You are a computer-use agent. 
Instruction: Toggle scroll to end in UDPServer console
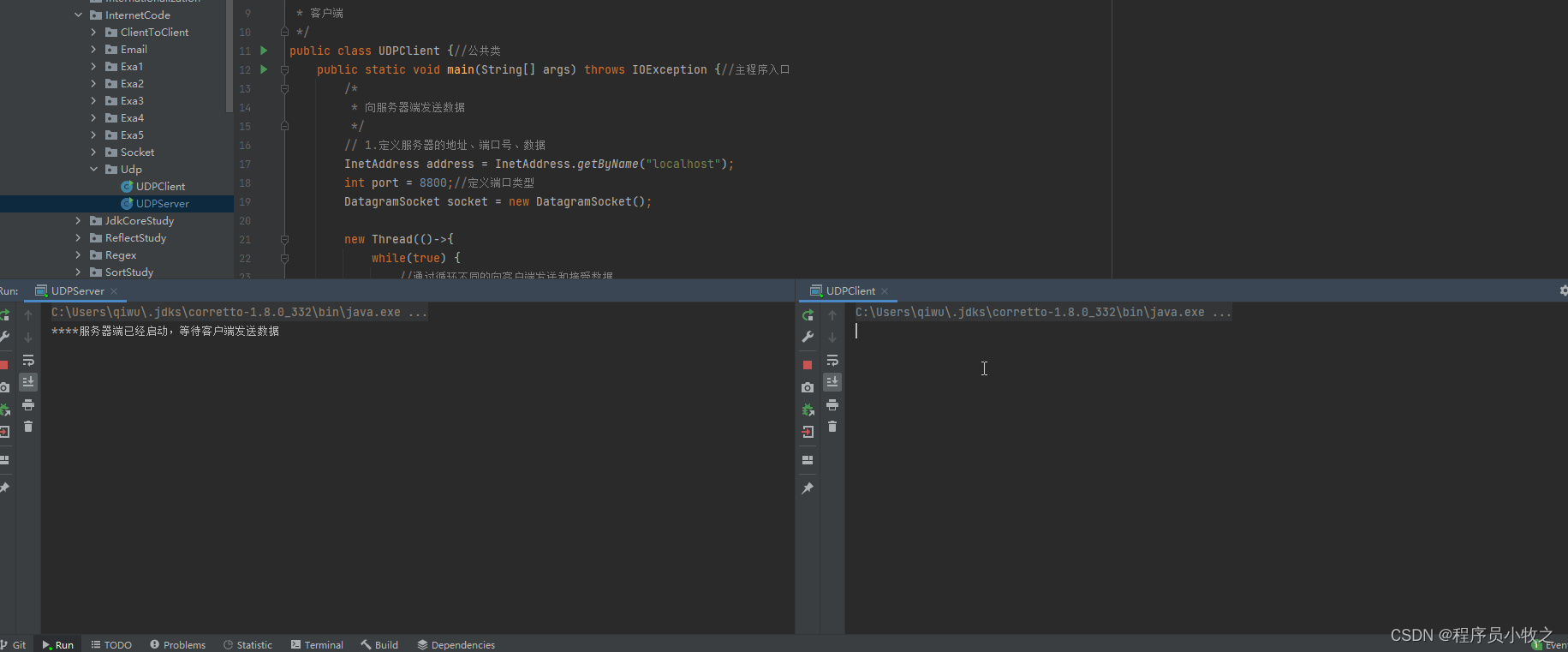point(28,381)
